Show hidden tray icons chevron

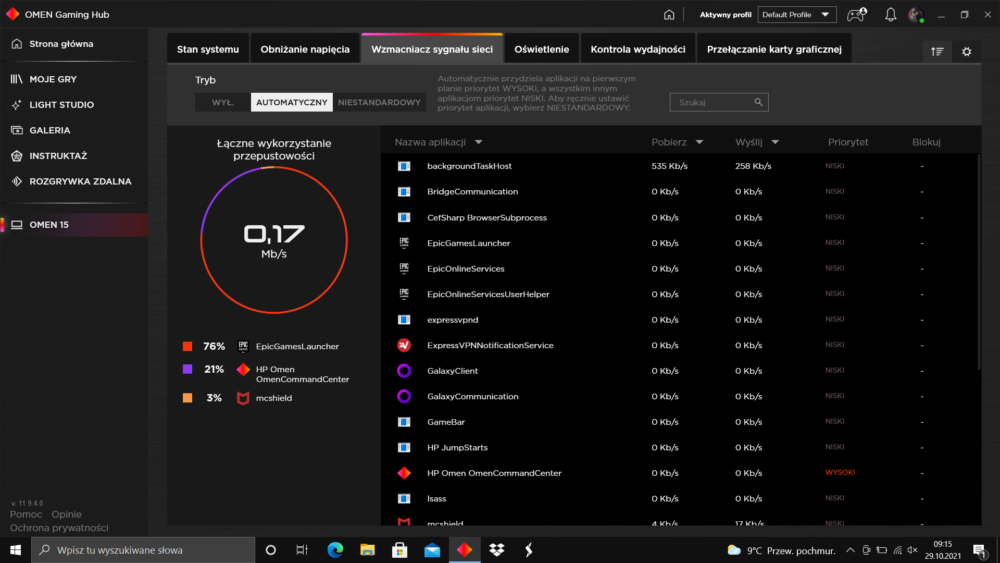[850, 550]
